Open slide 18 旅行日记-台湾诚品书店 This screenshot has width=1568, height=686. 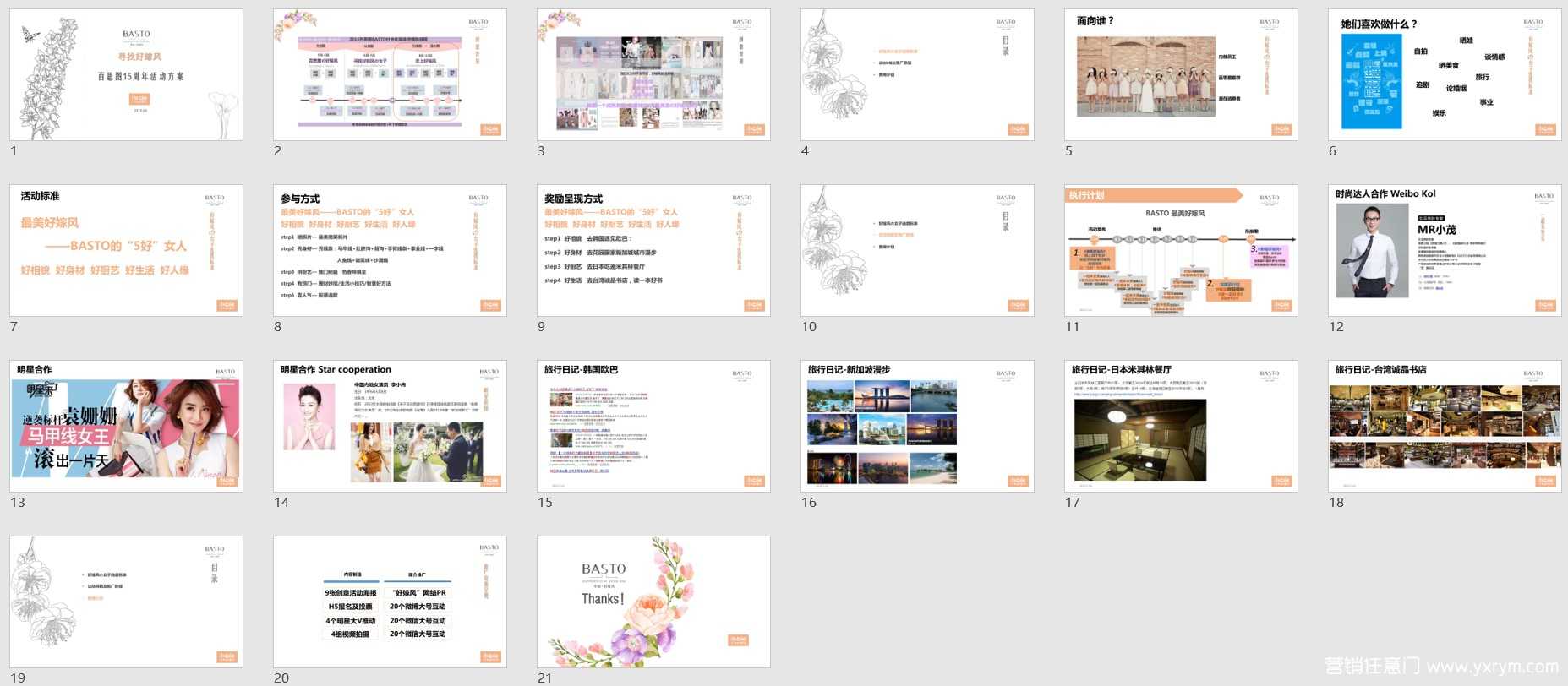1445,426
